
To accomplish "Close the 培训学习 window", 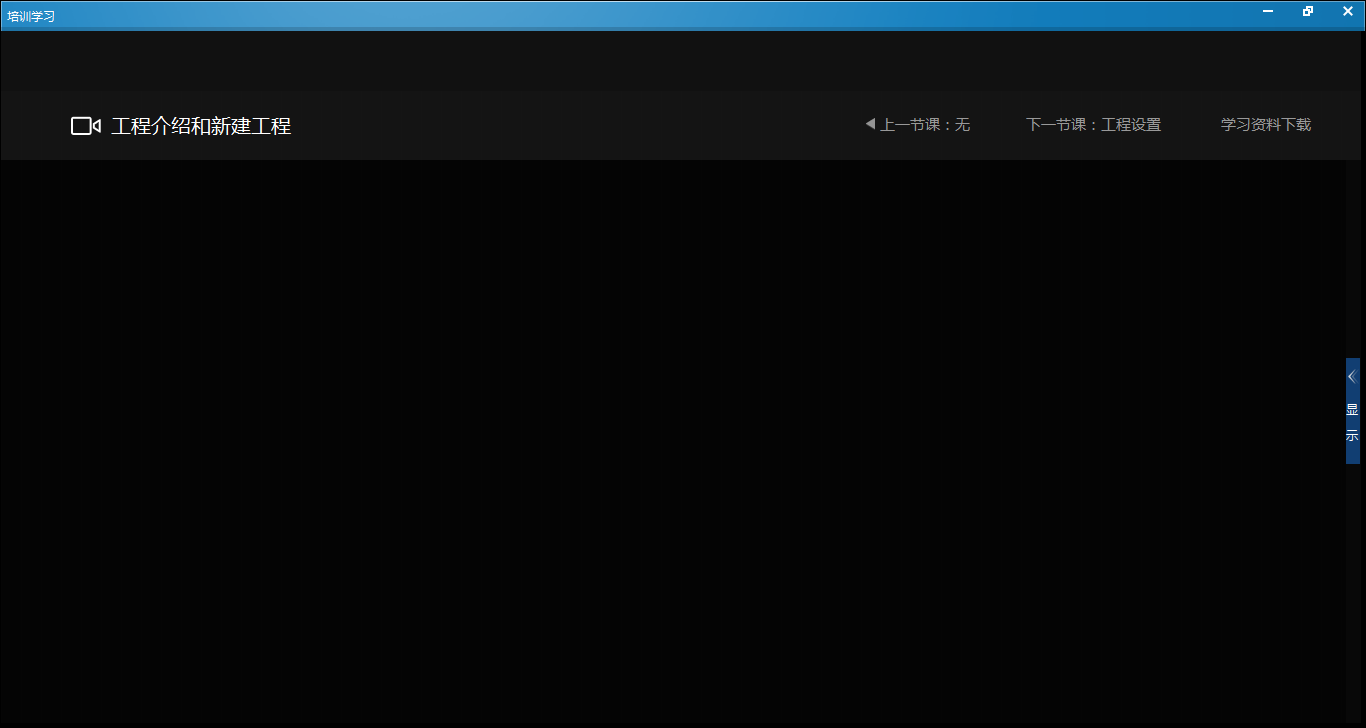I will pos(1347,11).
